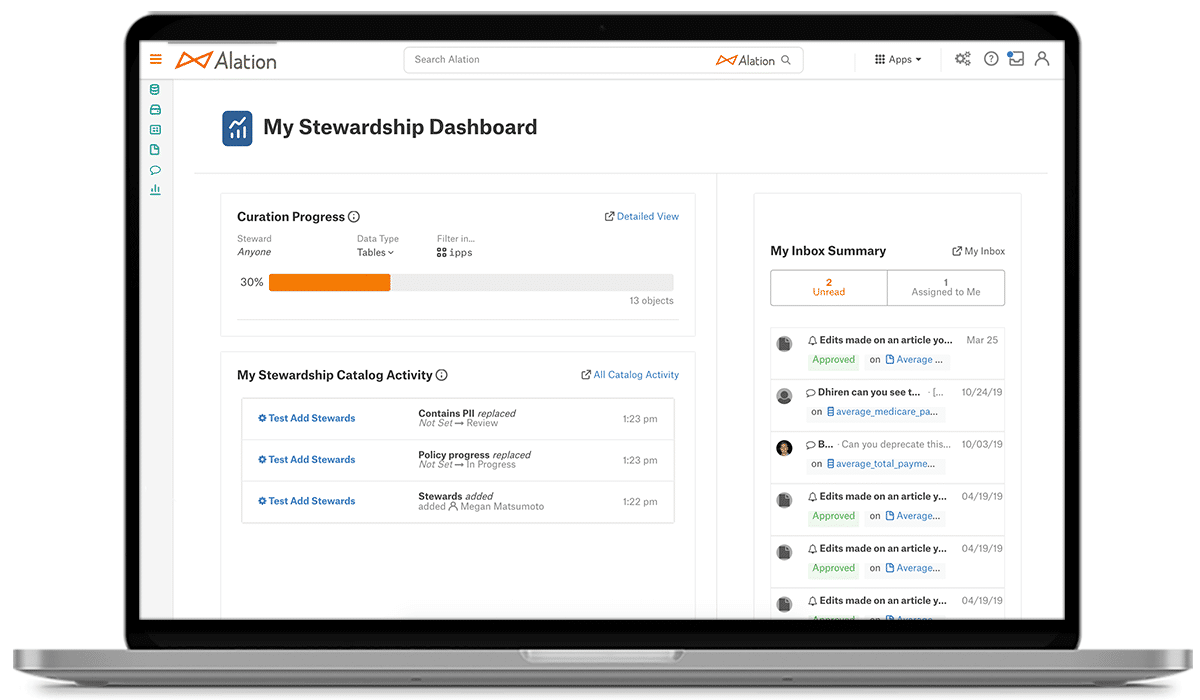
Task: Open the inbox icon with notification badge
Action: [x=1015, y=60]
